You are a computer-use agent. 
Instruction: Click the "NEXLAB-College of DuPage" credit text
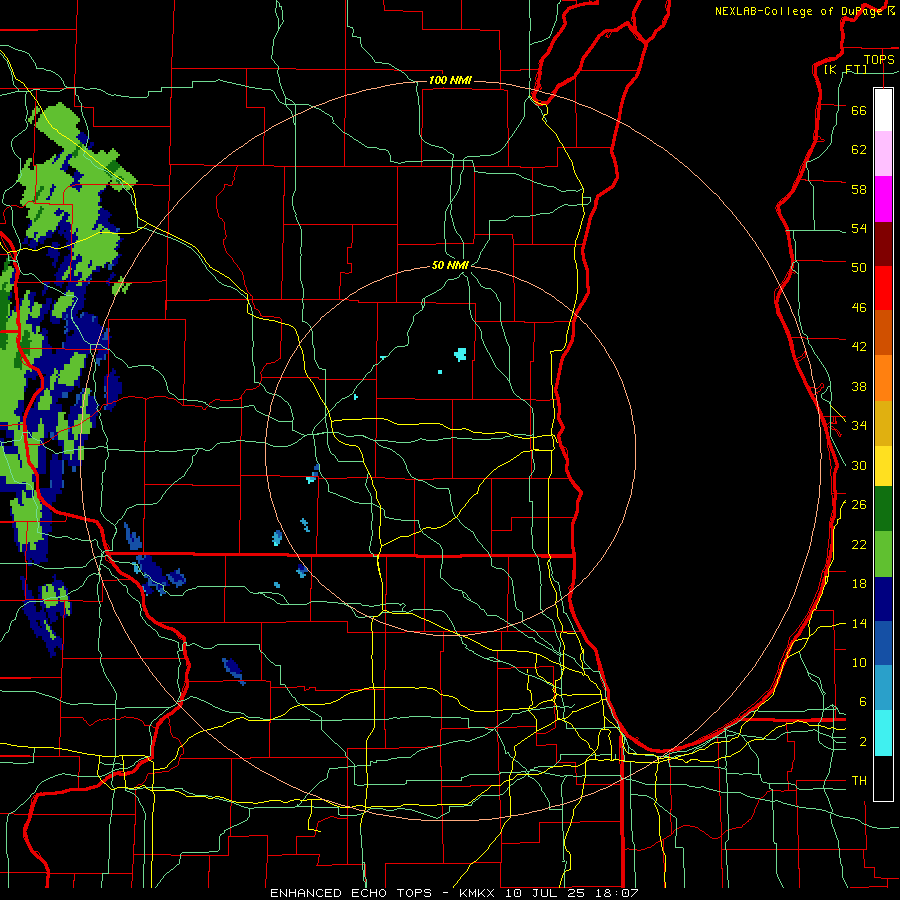tap(800, 11)
